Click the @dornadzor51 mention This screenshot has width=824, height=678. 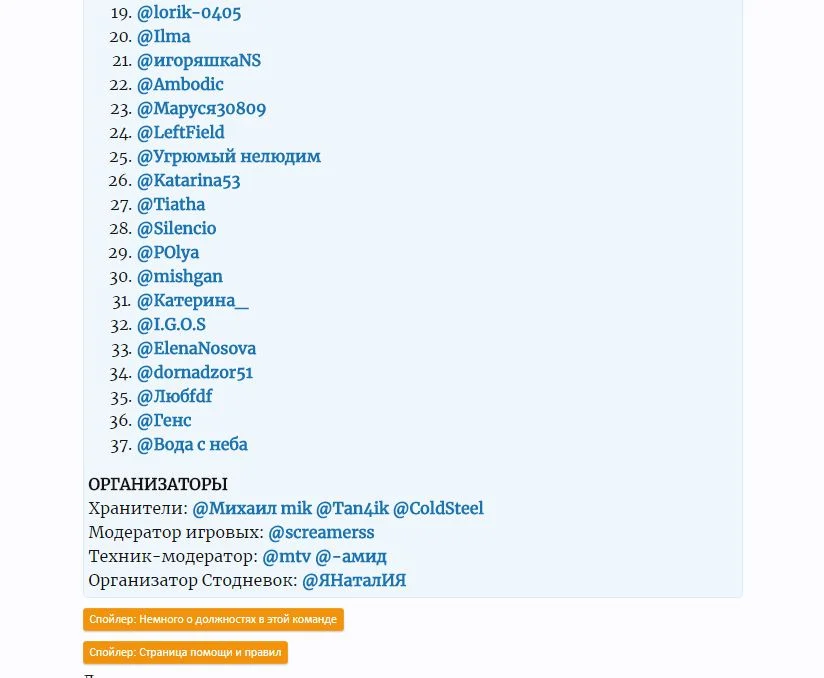(195, 373)
